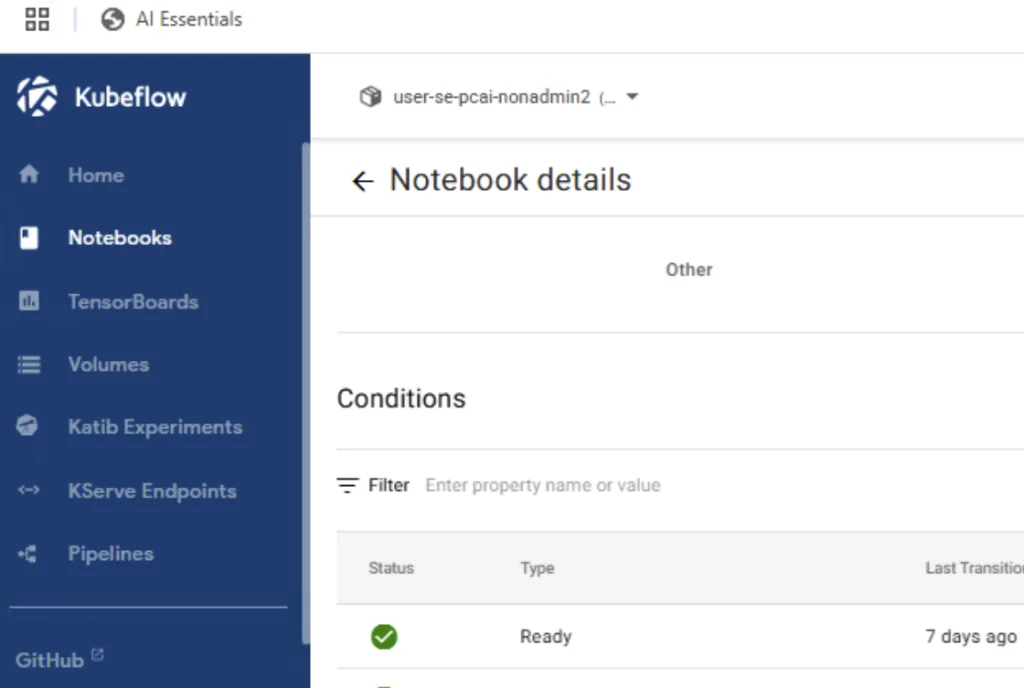This screenshot has height=688, width=1024.
Task: Click the Pipelines sidebar icon
Action: [x=28, y=554]
